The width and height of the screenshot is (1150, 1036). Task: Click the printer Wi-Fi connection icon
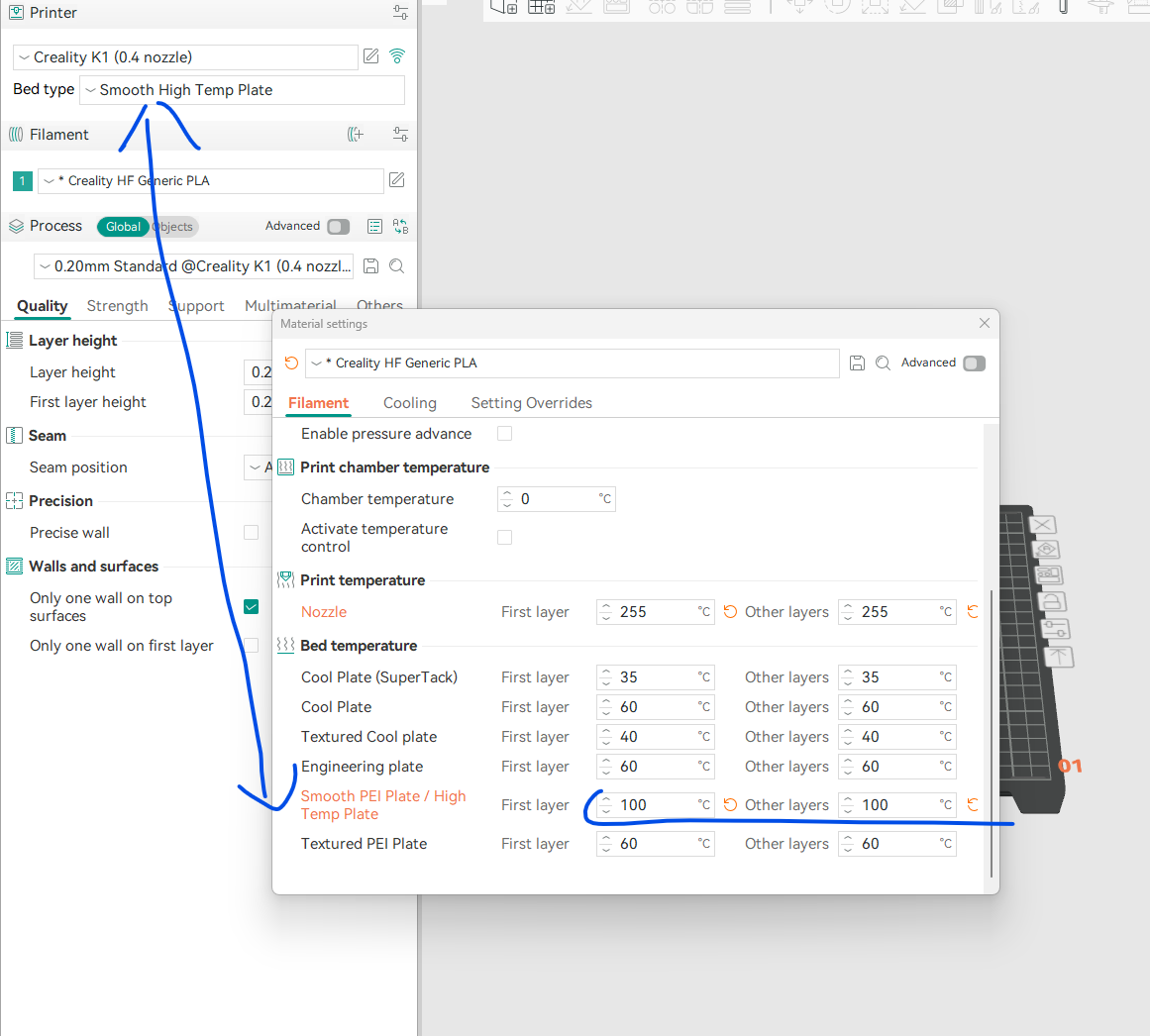tap(397, 56)
